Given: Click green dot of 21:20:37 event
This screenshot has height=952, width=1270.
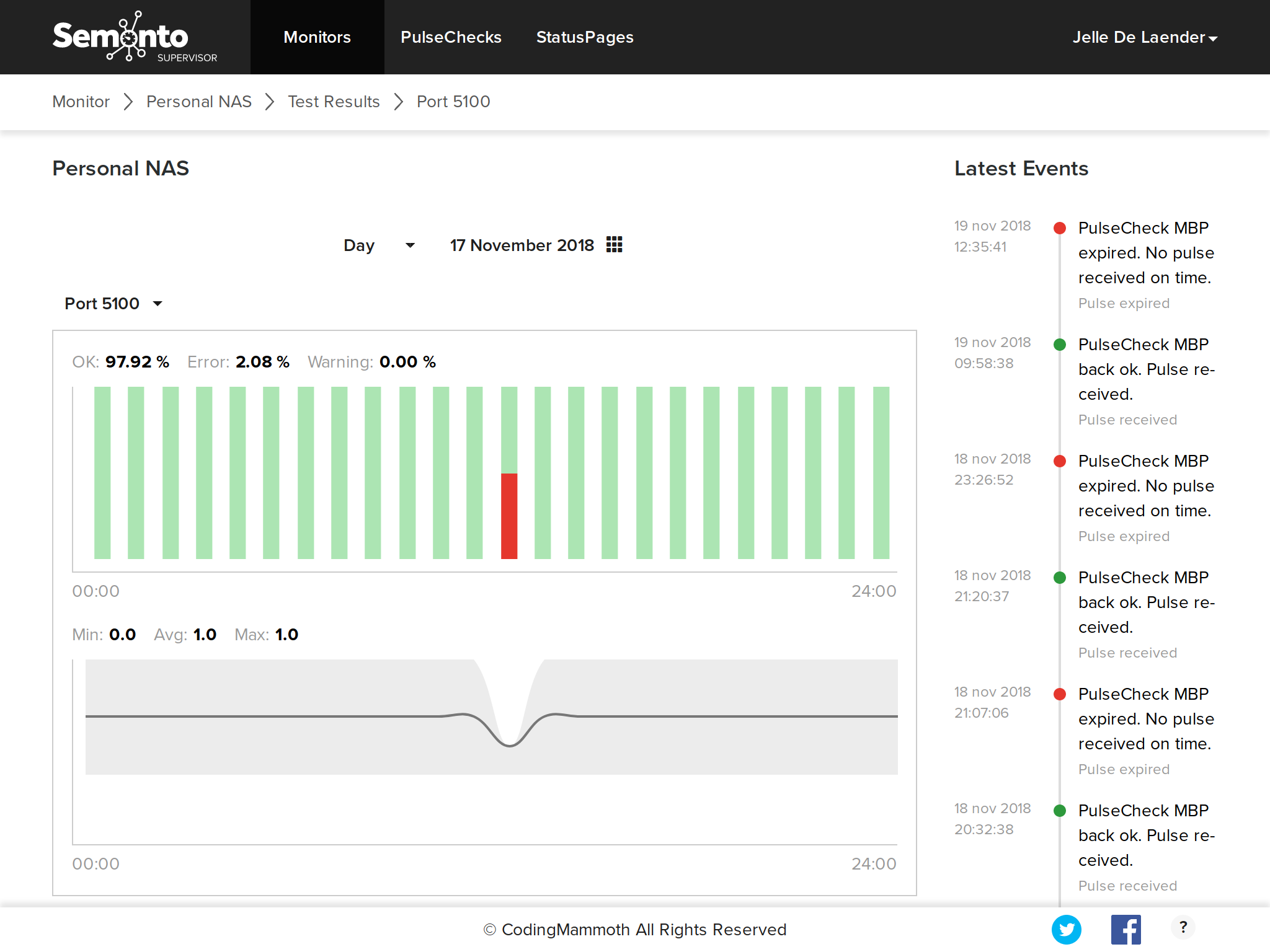Looking at the screenshot, I should tap(1060, 578).
